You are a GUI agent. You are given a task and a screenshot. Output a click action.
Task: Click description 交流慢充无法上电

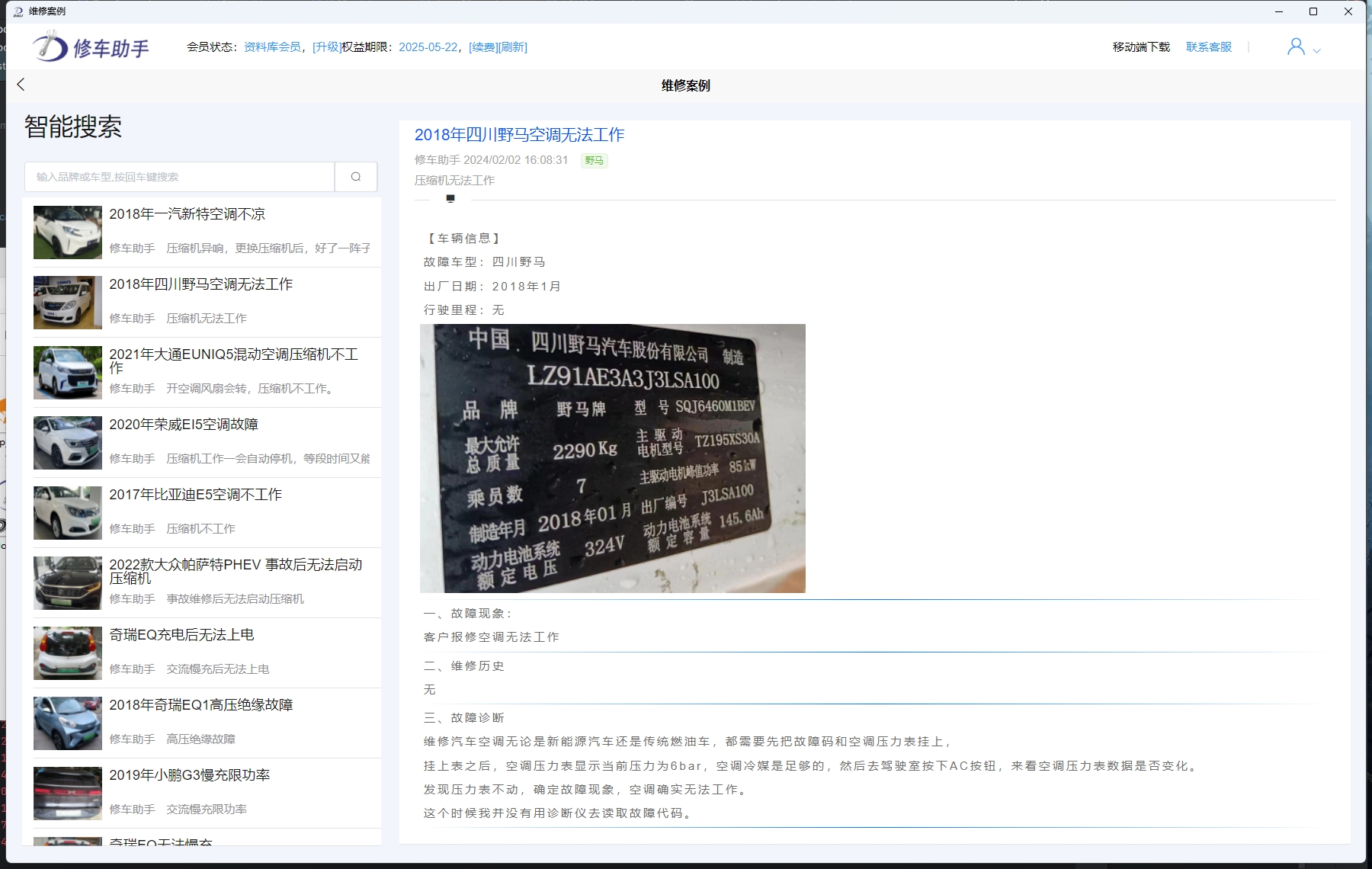coord(218,669)
